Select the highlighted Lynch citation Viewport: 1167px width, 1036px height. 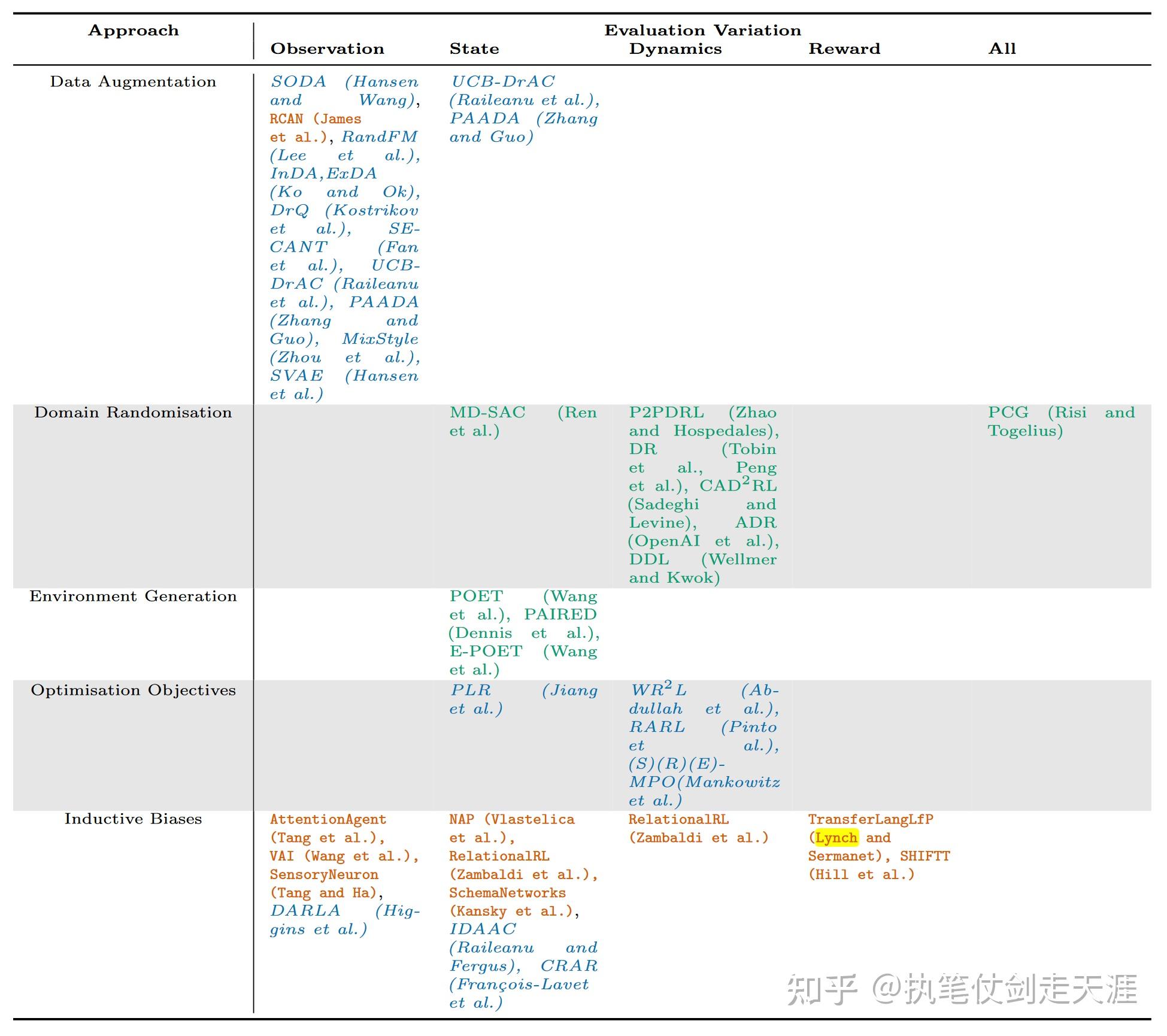pos(837,838)
